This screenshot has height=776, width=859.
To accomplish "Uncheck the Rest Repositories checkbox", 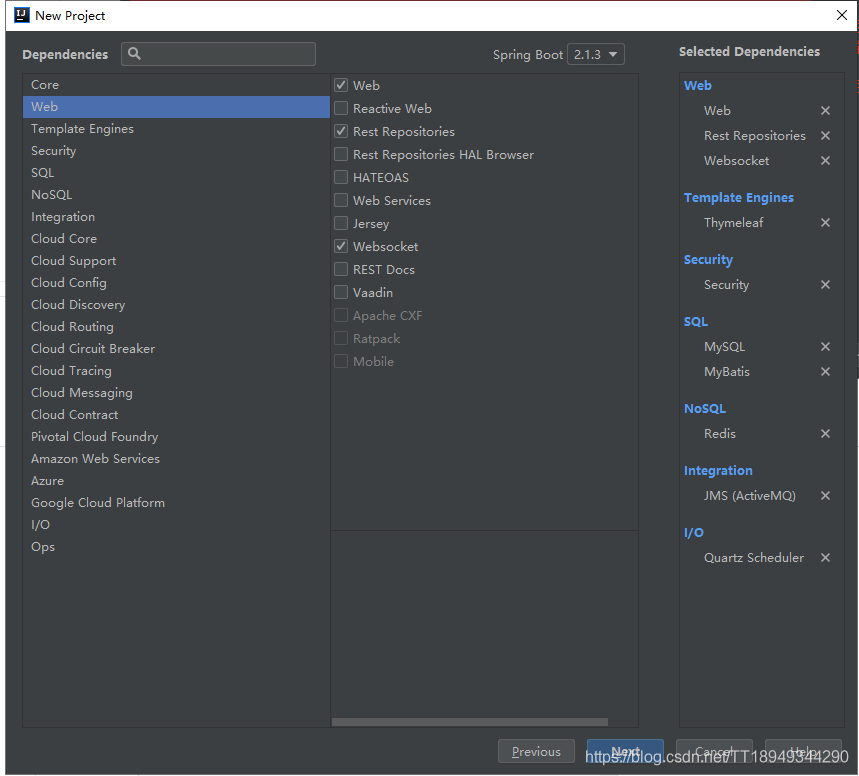I will click(x=341, y=131).
